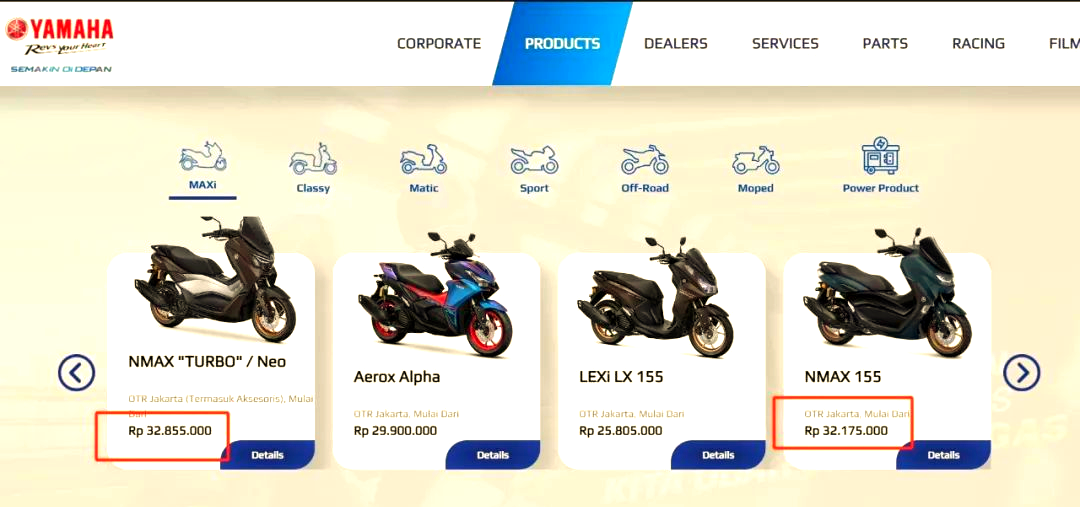Go to the DEALERS menu
Image resolution: width=1080 pixels, height=507 pixels.
coord(676,43)
